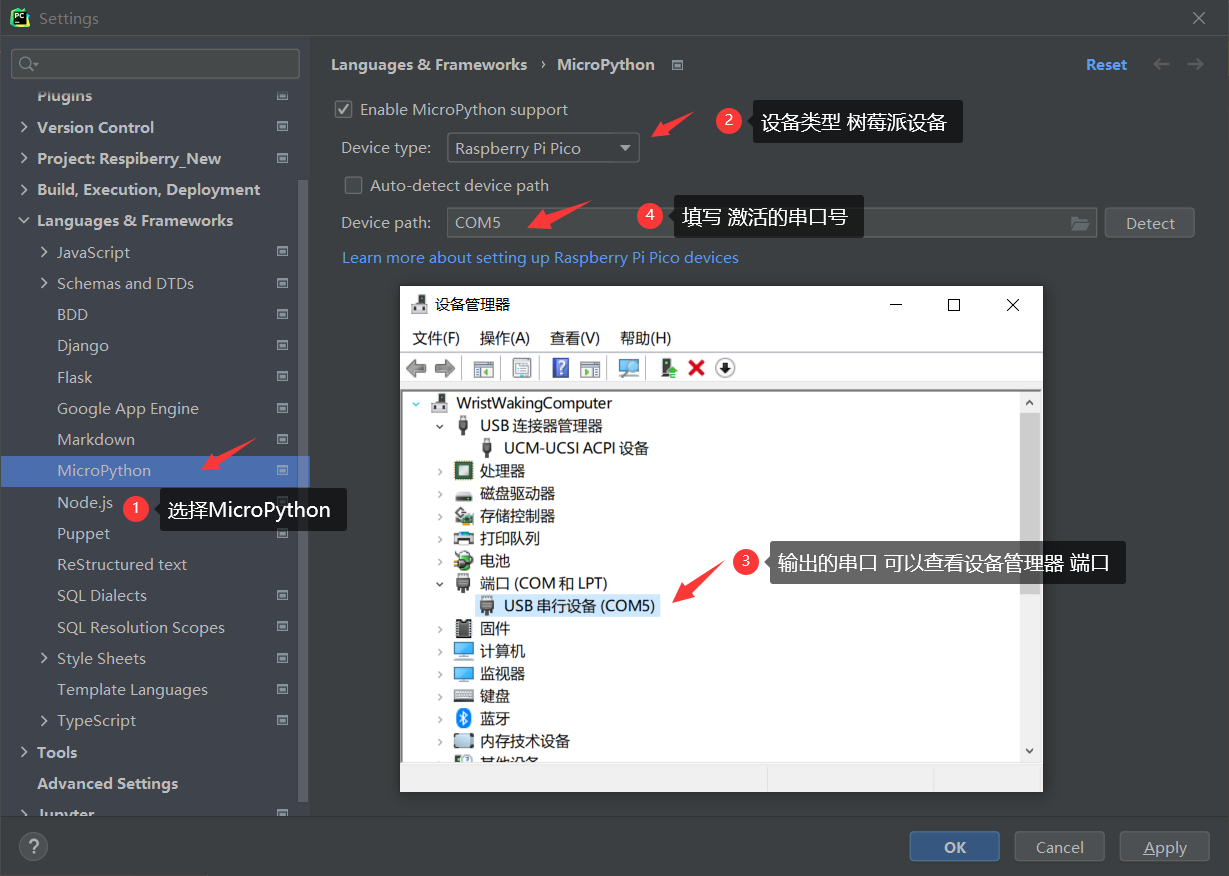Open the 文件(F) menu in Device Manager
Viewport: 1229px width, 876px height.
click(436, 338)
